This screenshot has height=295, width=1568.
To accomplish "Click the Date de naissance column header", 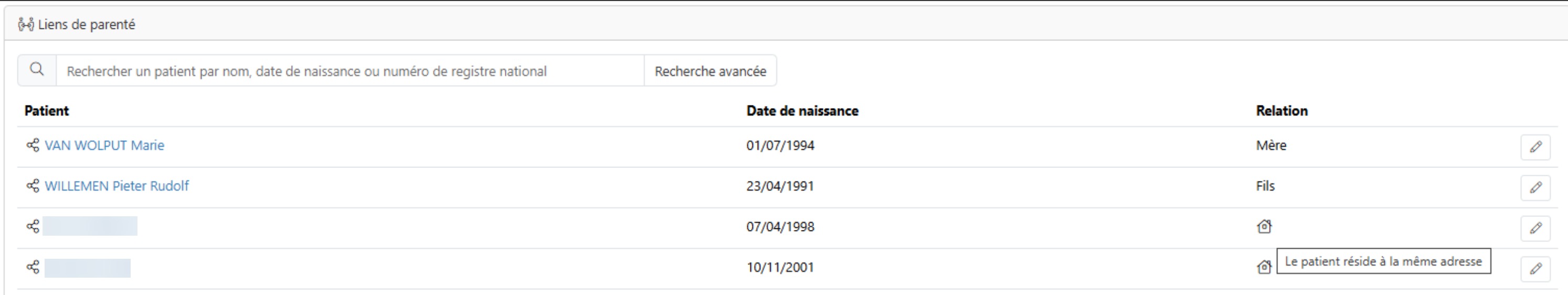I will 802,111.
